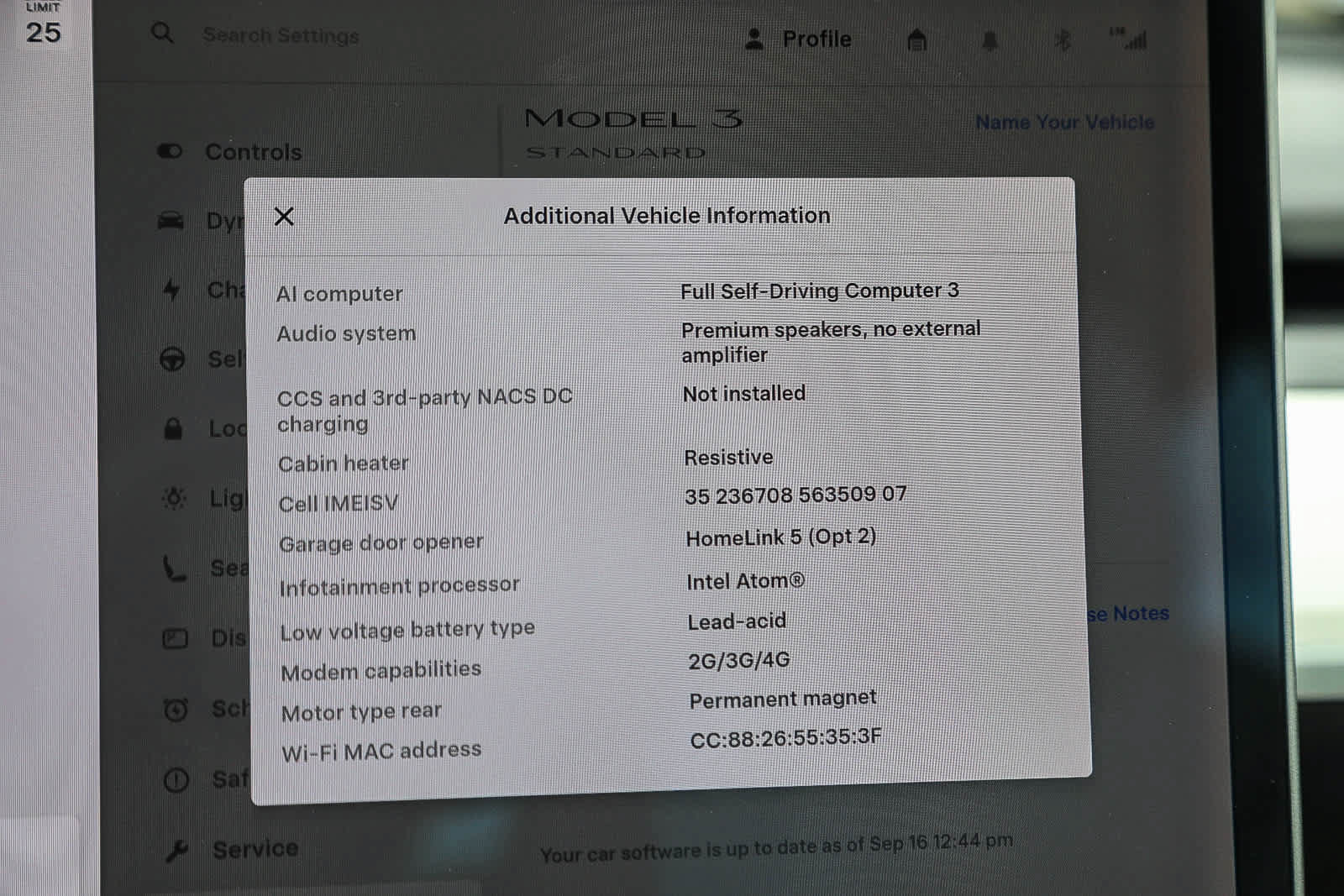Select the AI computer label

(x=339, y=294)
